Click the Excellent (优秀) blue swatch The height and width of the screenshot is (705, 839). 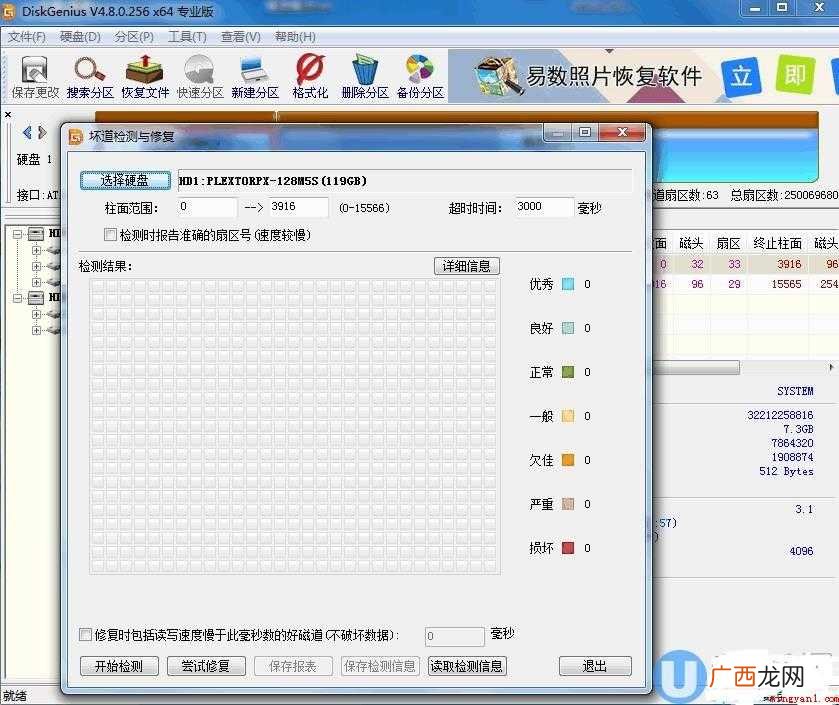tap(568, 284)
